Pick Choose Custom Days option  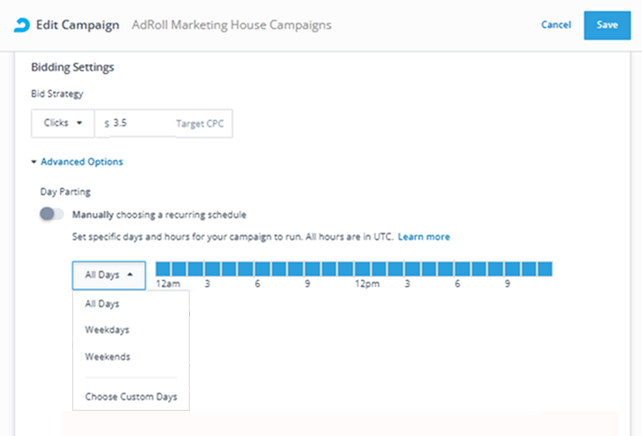click(131, 397)
